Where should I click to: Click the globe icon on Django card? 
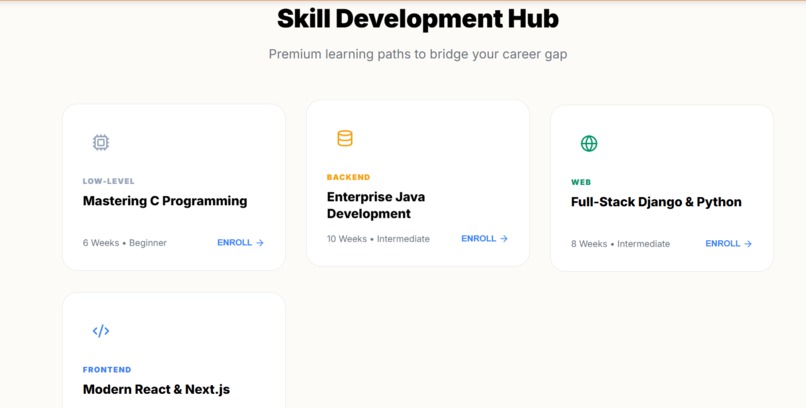[x=589, y=143]
